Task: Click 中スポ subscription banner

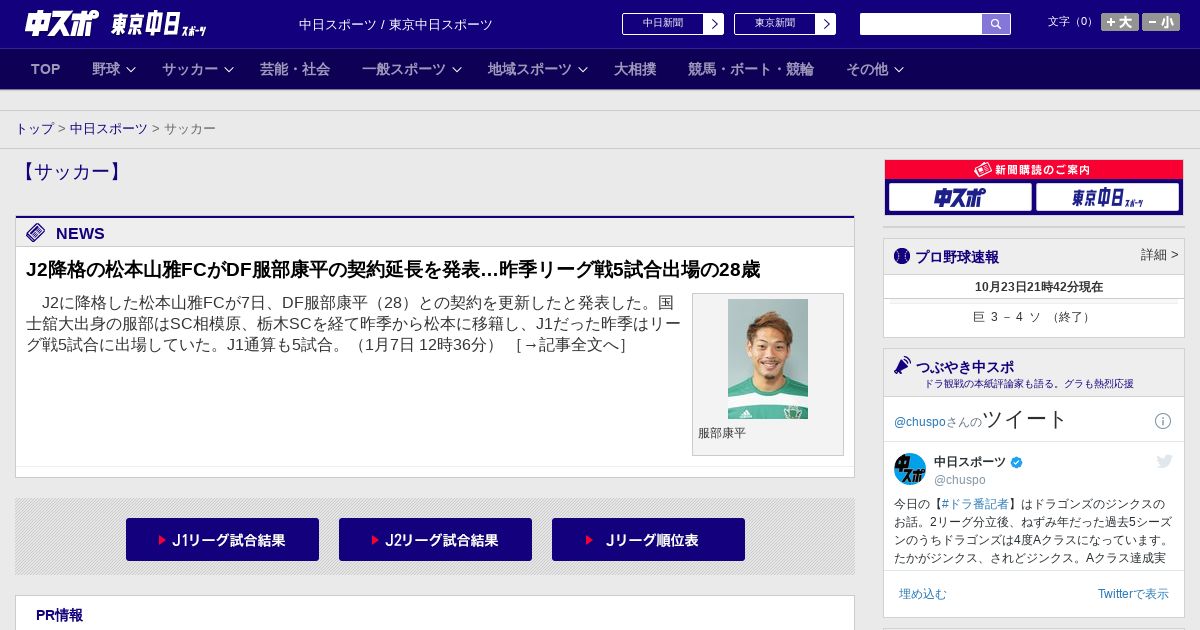Action: [x=960, y=197]
